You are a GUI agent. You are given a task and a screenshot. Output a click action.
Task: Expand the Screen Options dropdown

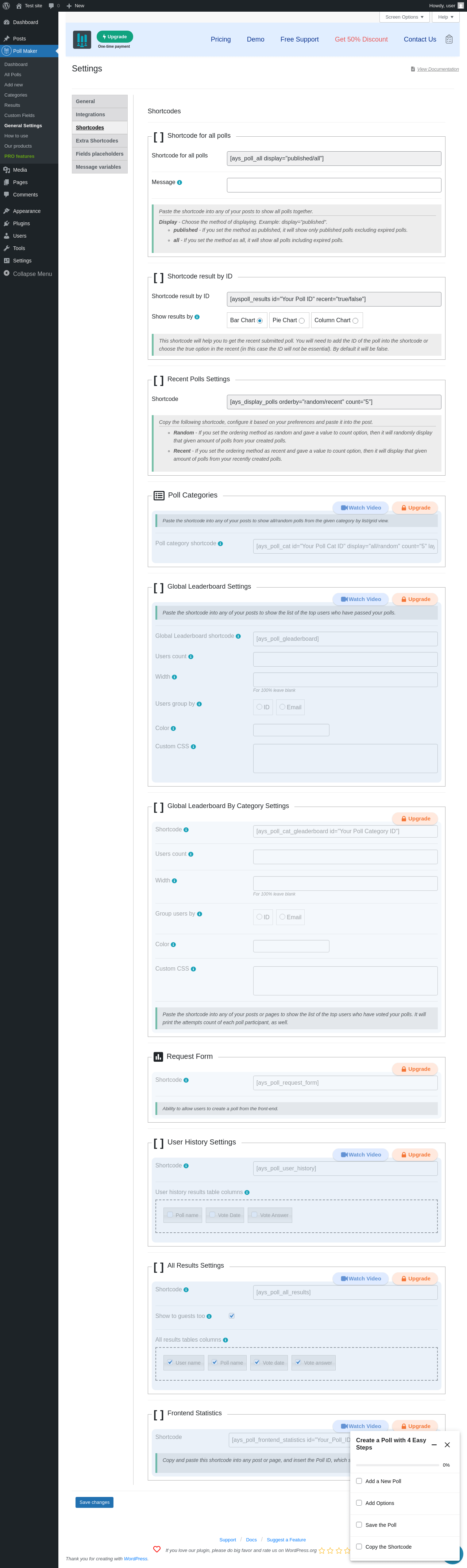point(404,17)
